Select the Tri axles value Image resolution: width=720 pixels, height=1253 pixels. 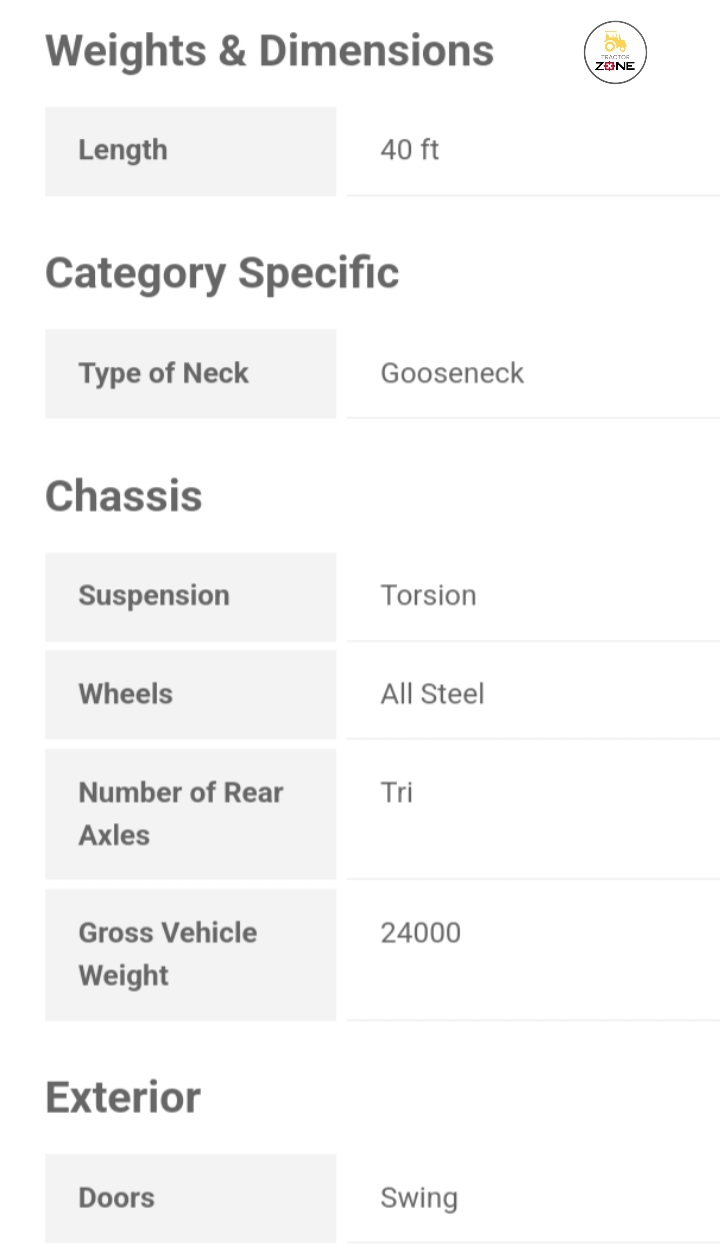coord(397,792)
